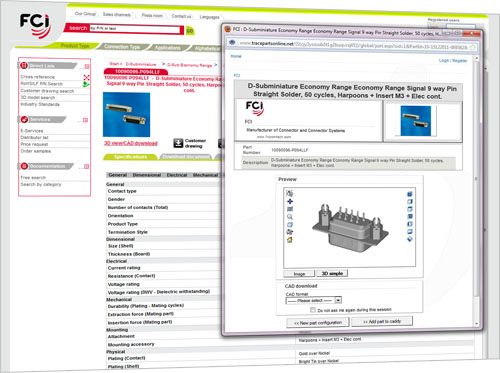
Task: Select the isometric view diamond icon
Action: (410, 239)
